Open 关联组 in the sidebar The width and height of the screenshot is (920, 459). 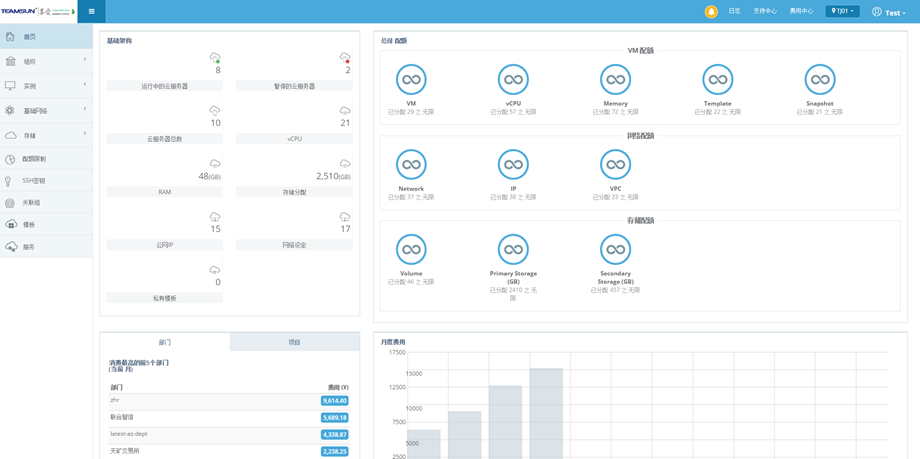click(46, 203)
